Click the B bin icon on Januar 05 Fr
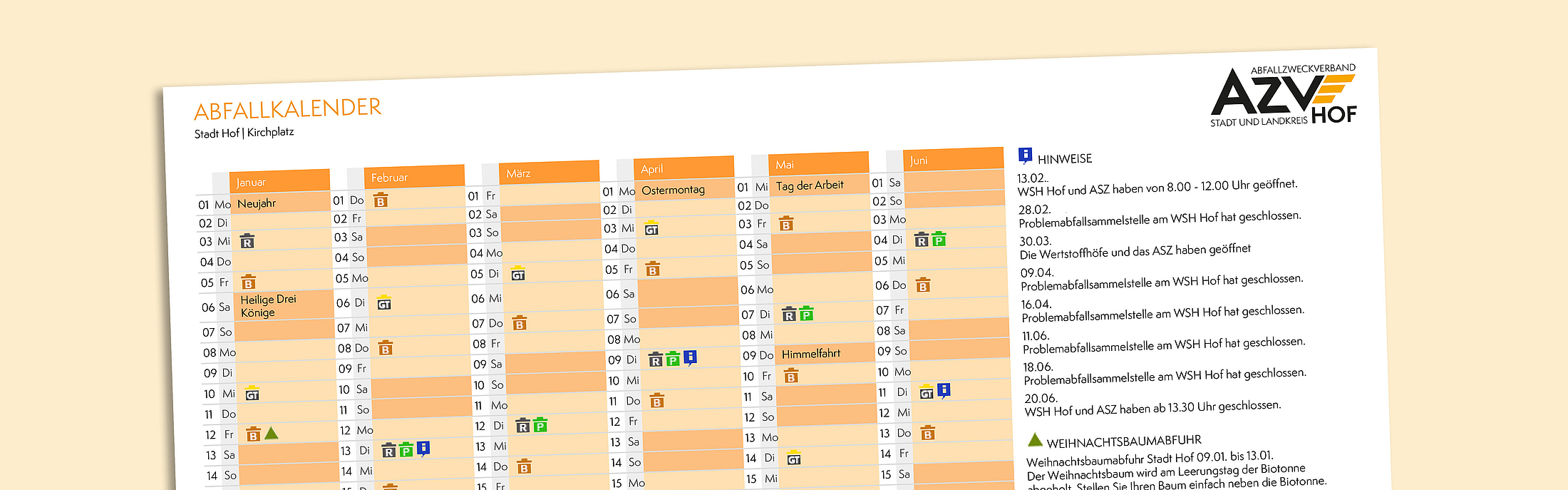This screenshot has width=1568, height=490. (248, 282)
